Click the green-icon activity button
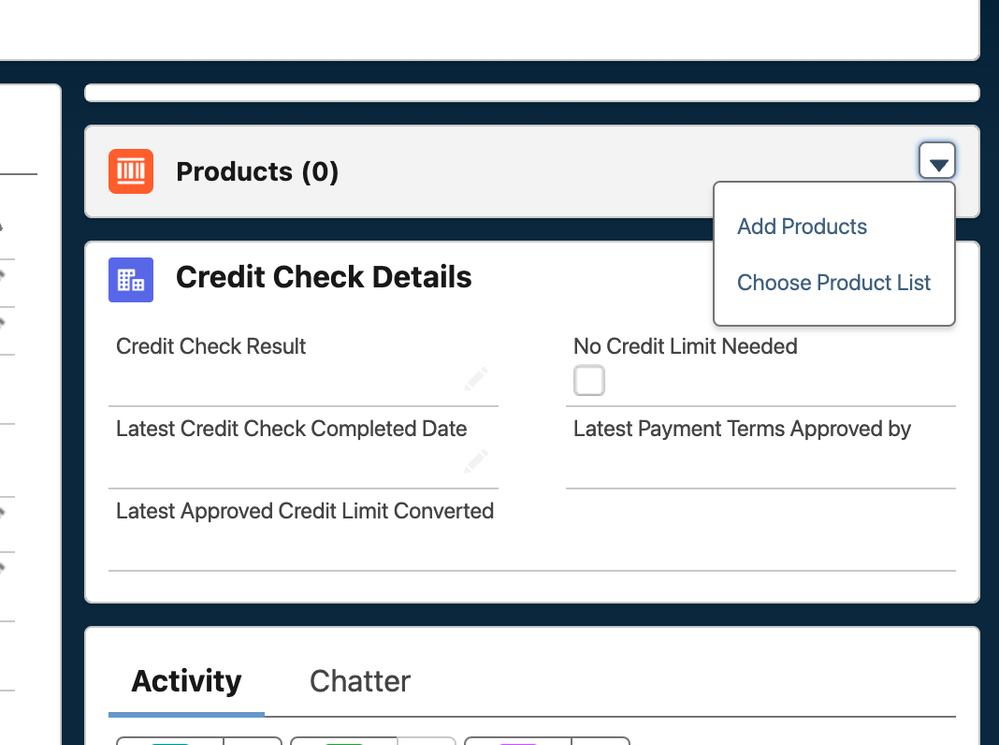The width and height of the screenshot is (999, 745). pyautogui.click(x=344, y=741)
